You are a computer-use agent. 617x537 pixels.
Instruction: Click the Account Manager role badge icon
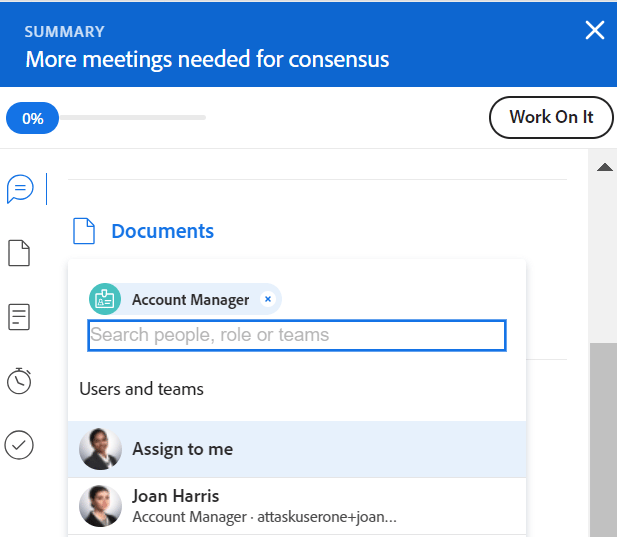pos(105,299)
